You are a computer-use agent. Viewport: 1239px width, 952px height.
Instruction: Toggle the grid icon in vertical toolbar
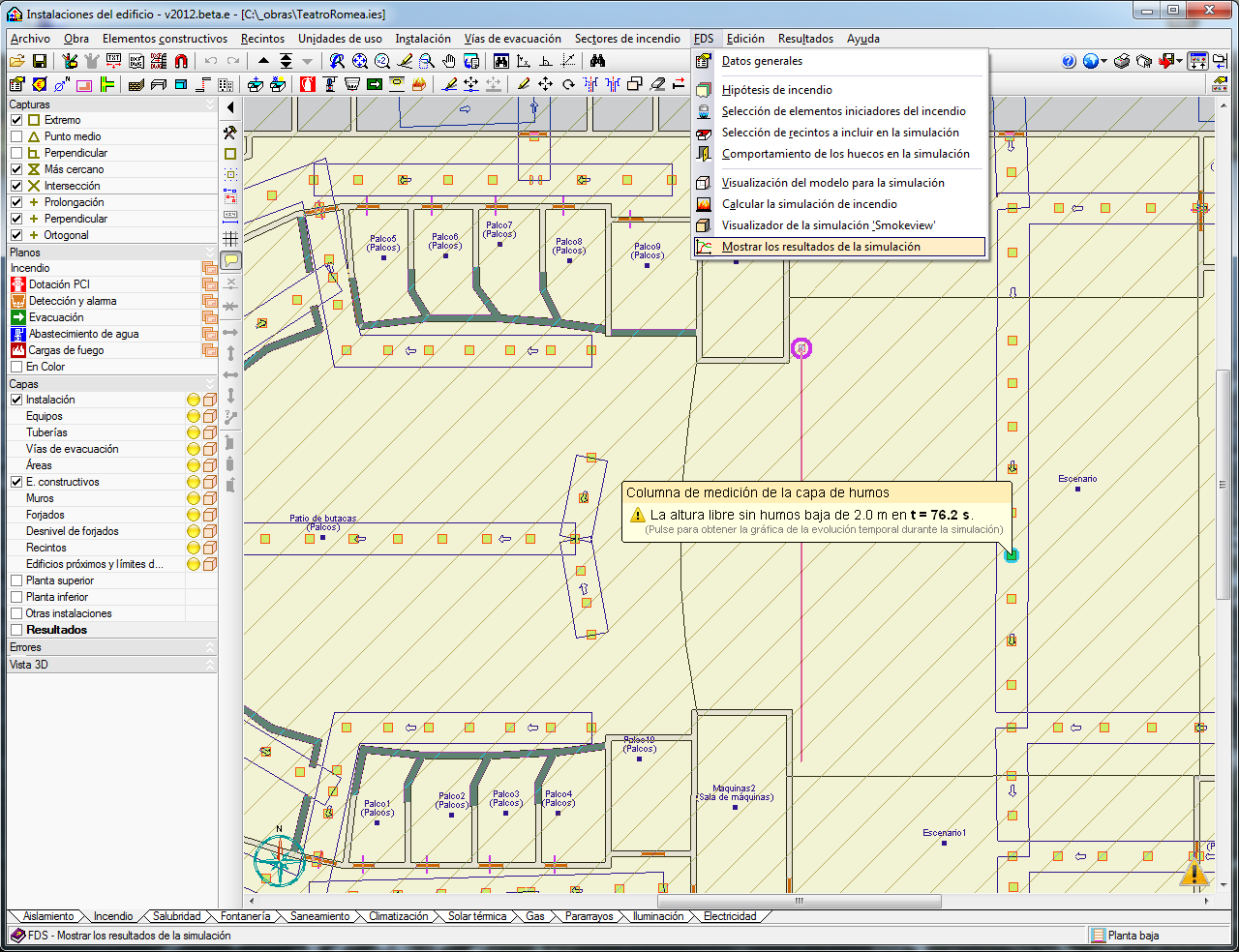pos(230,238)
